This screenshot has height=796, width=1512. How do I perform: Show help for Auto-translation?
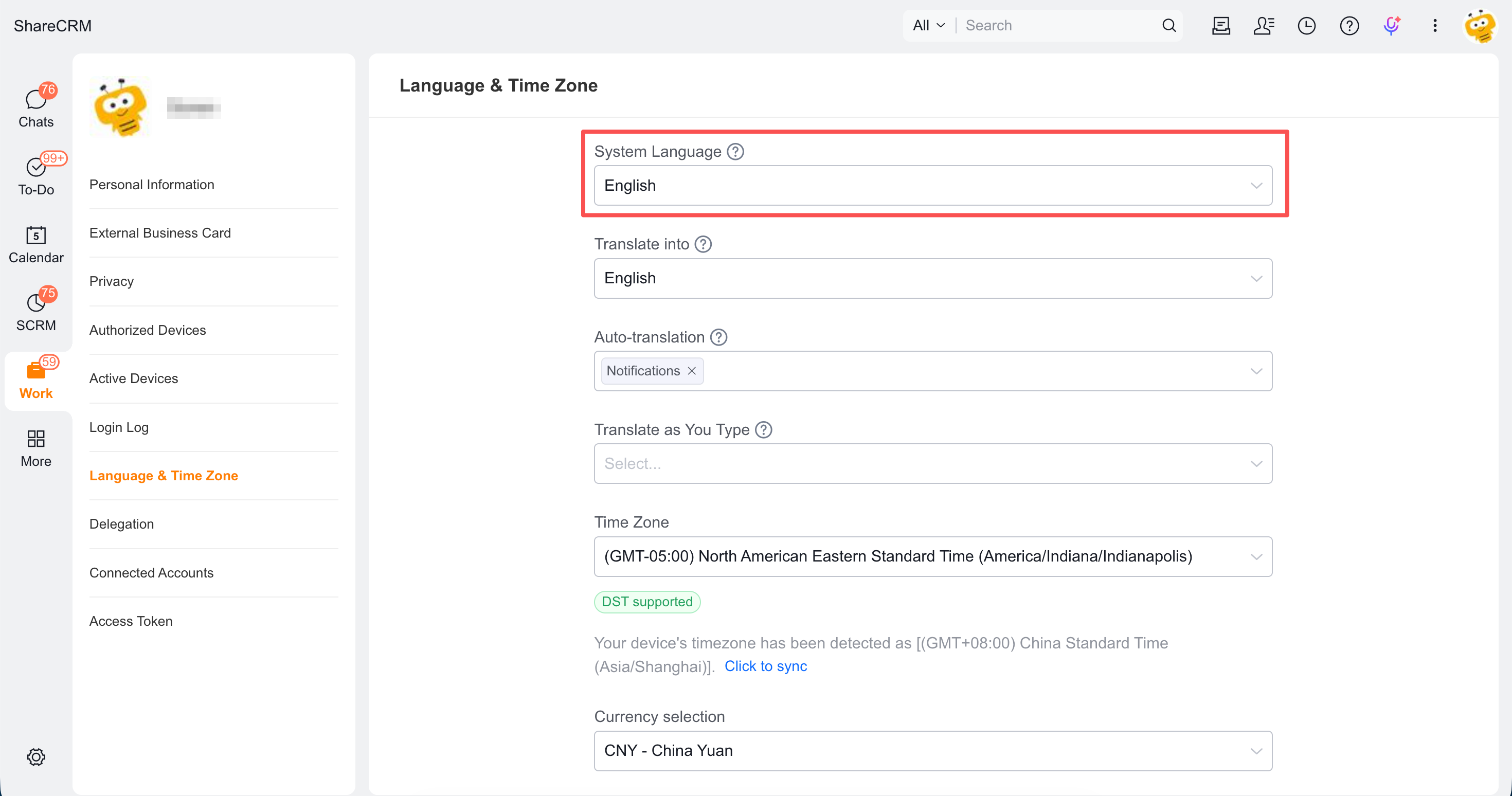tap(718, 337)
